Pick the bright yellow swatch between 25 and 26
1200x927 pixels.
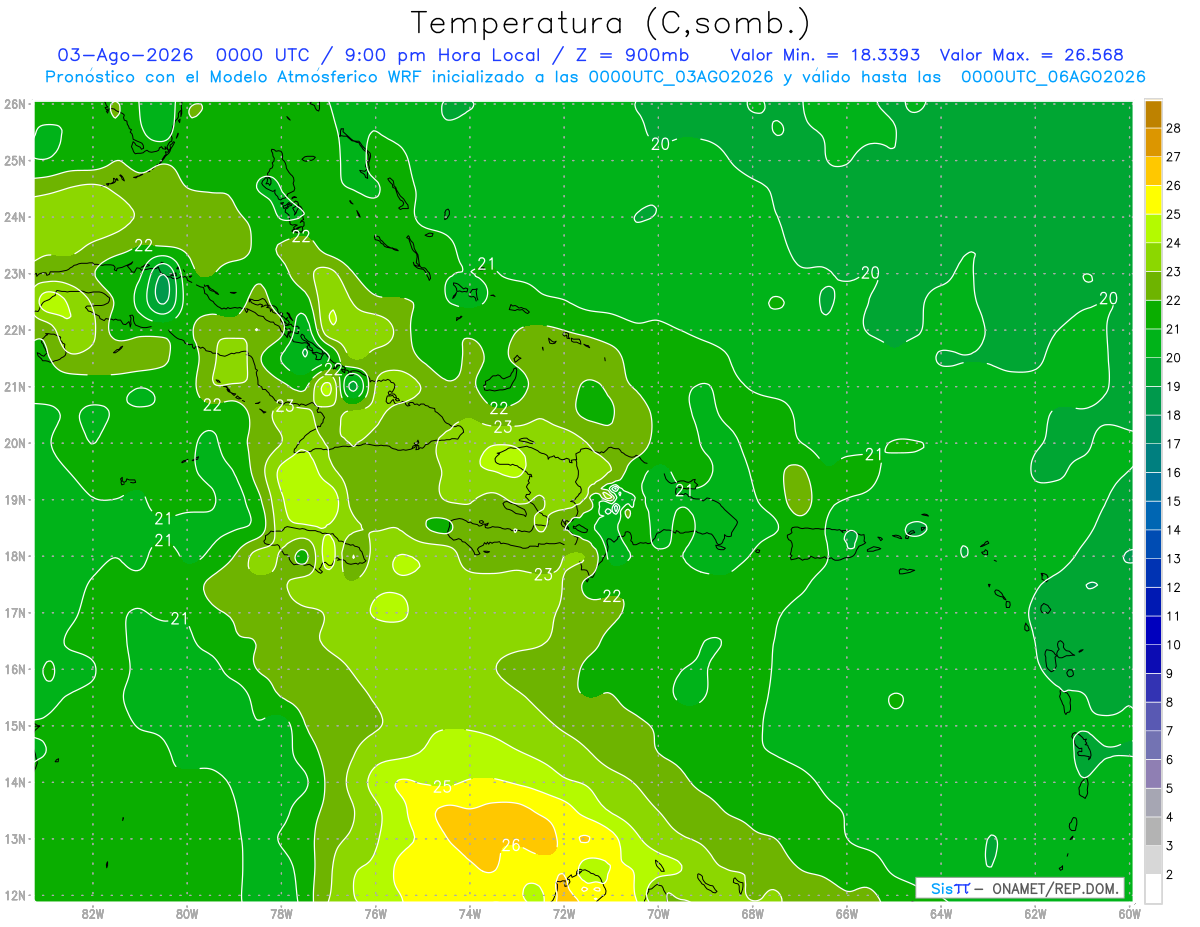coord(1153,200)
